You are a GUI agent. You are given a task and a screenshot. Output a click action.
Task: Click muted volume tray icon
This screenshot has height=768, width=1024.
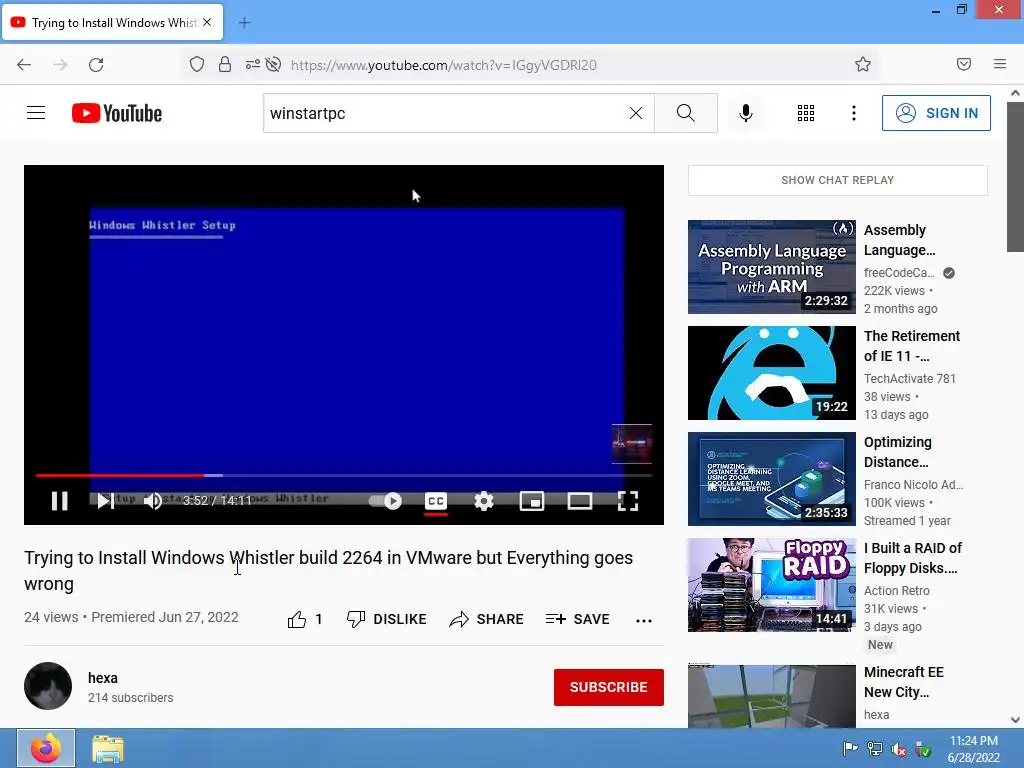coord(899,749)
